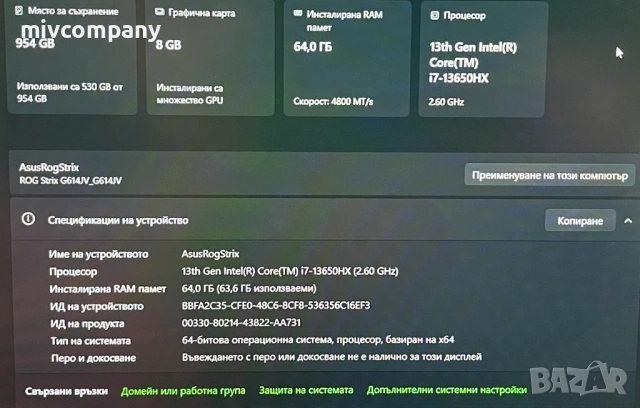Click the 2.60 GHz text in processor card
Image resolution: width=640 pixels, height=408 pixels.
[446, 102]
